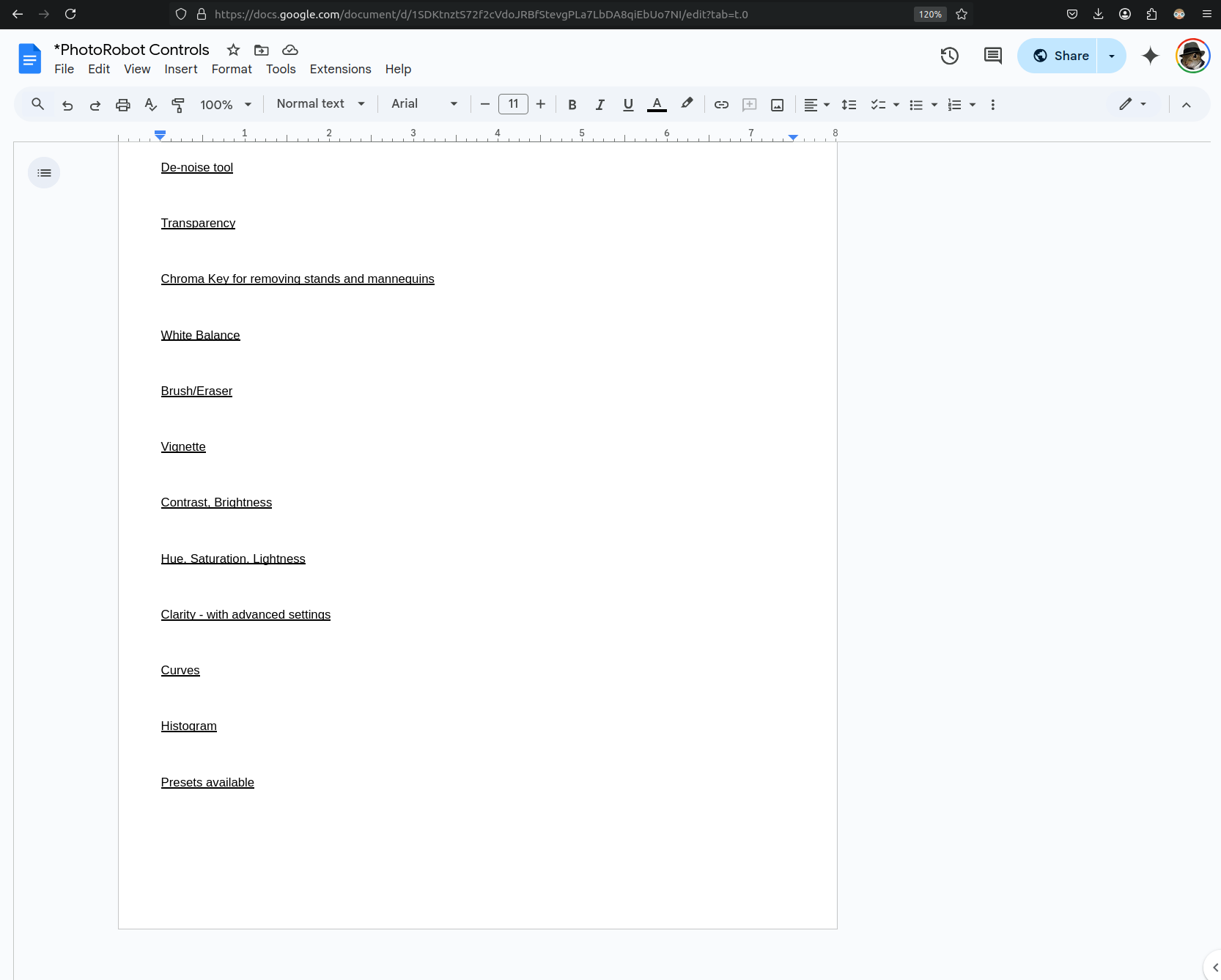
Task: Apply a numbered list
Action: [954, 105]
